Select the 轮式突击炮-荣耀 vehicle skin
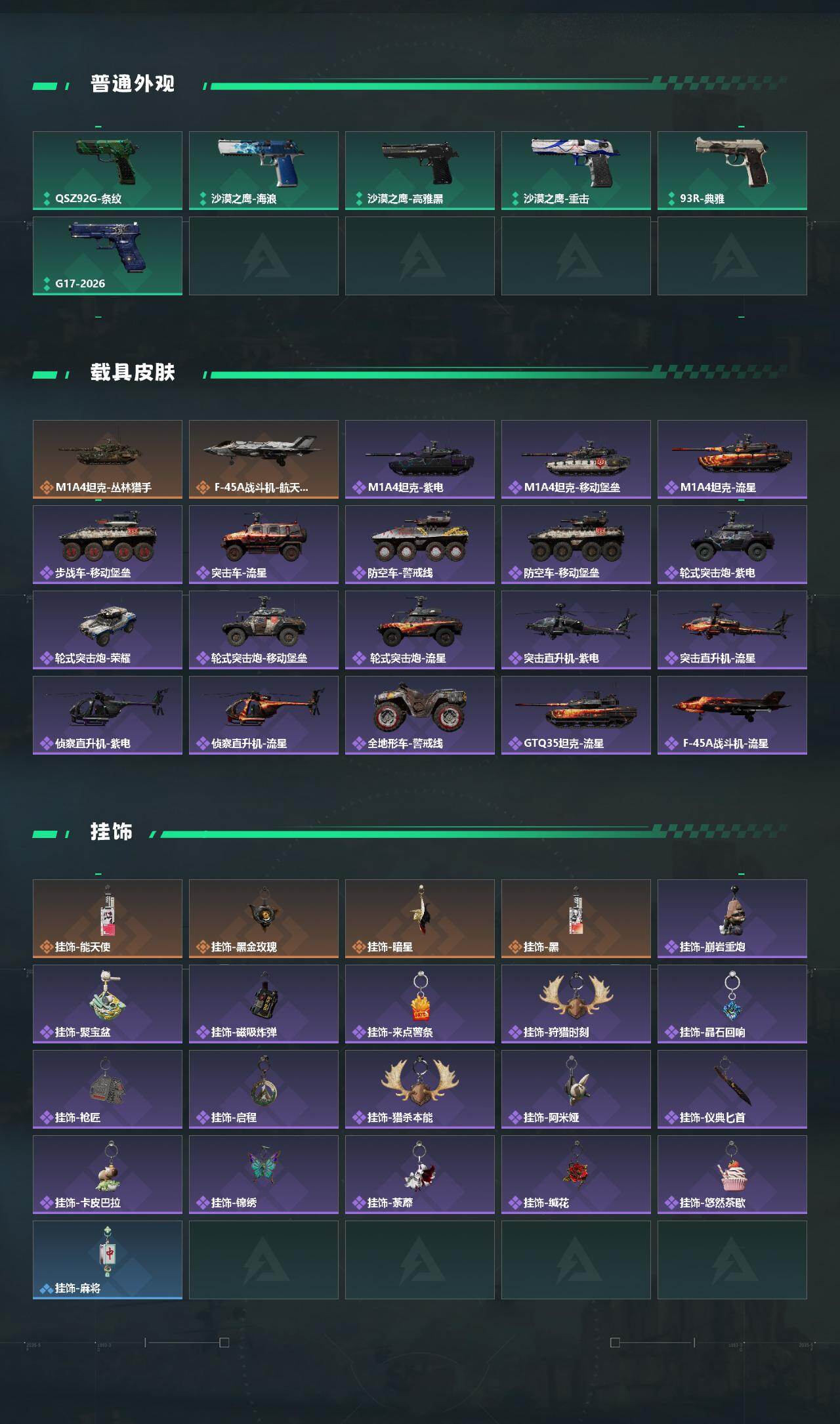The width and height of the screenshot is (840, 1424). click(x=108, y=630)
